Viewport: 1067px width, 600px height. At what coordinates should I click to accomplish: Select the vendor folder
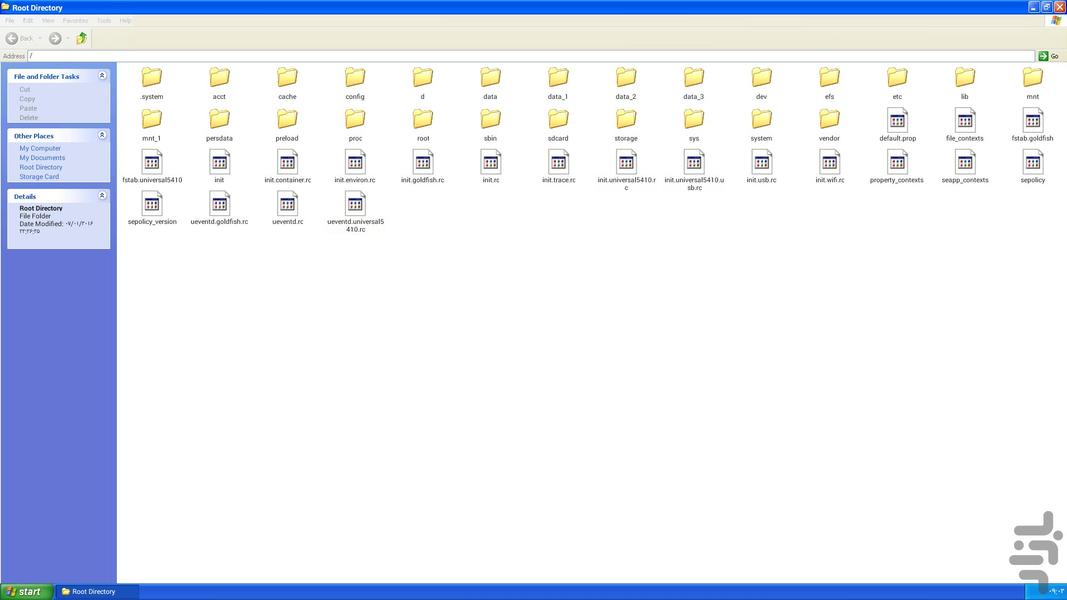click(829, 120)
